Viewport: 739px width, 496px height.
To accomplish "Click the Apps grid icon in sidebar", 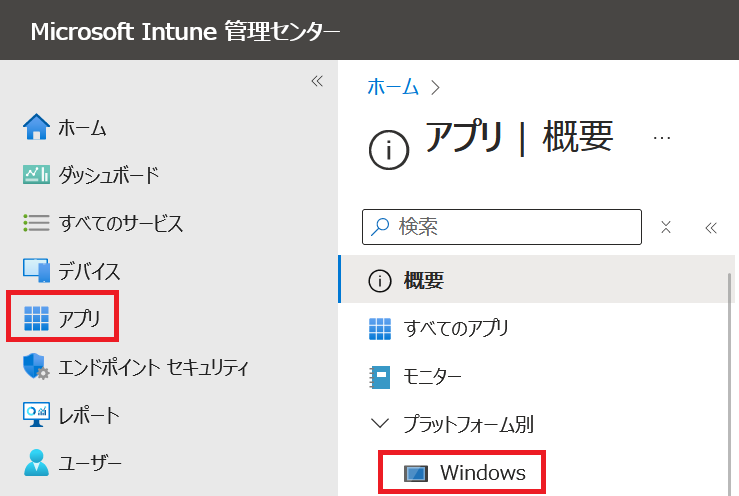I will pos(36,318).
